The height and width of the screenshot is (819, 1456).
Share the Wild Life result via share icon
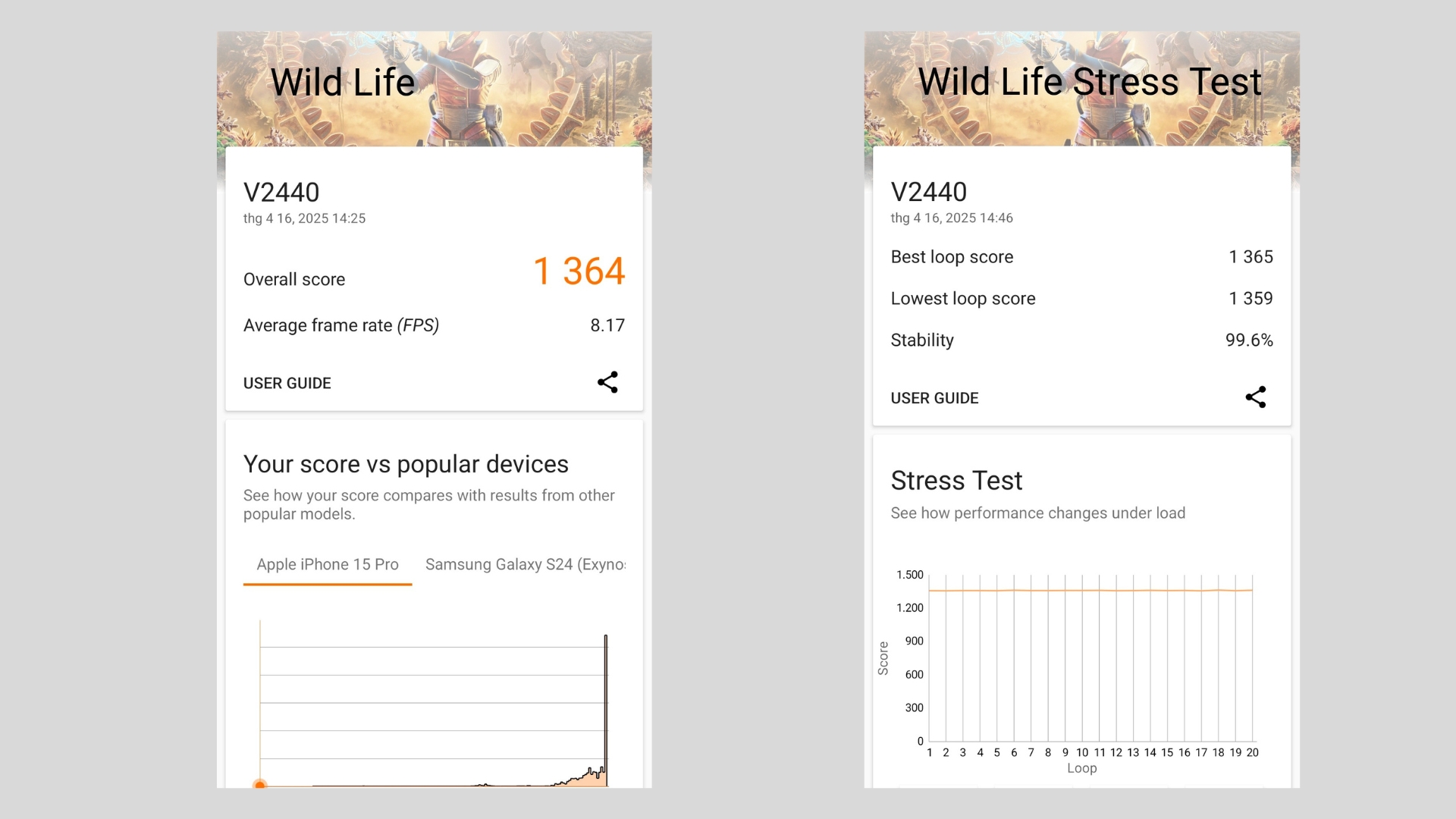607,382
